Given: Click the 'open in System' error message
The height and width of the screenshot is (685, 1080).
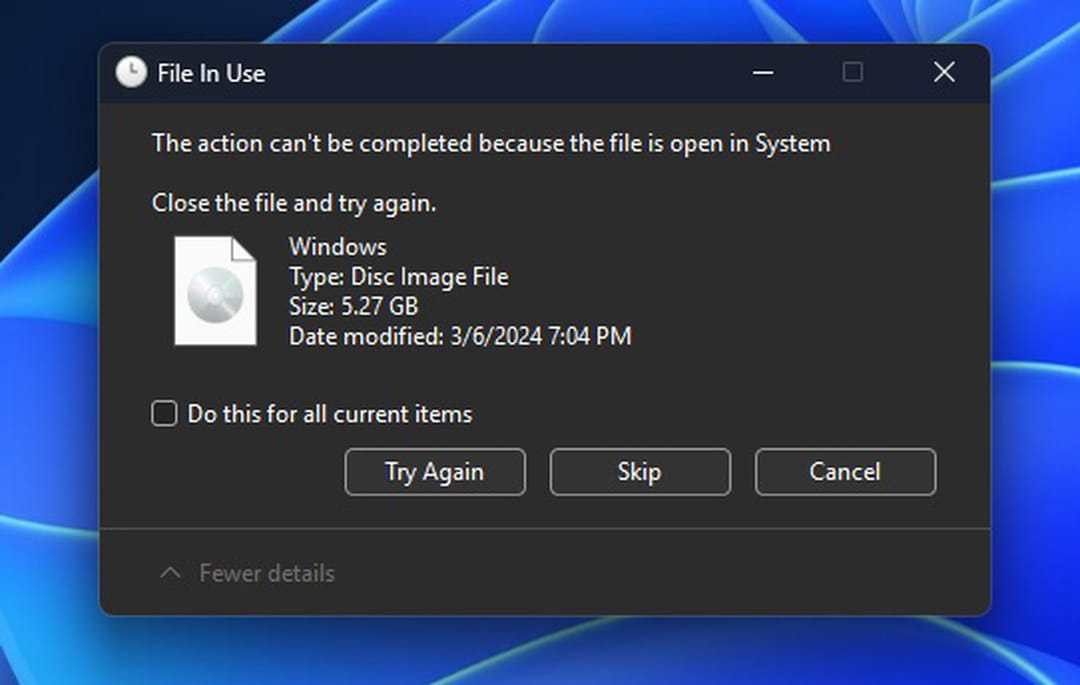Looking at the screenshot, I should (x=491, y=143).
